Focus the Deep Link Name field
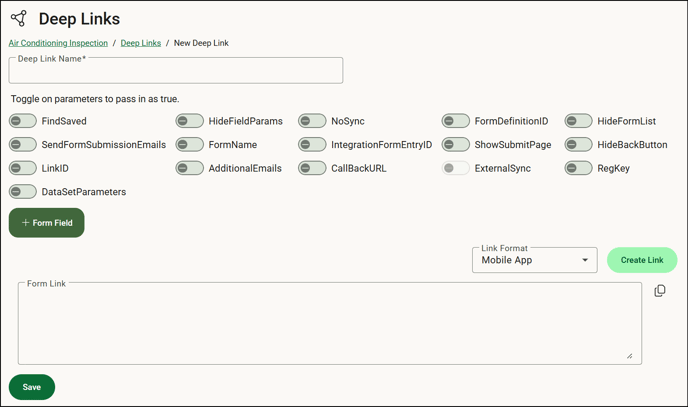 tap(176, 70)
